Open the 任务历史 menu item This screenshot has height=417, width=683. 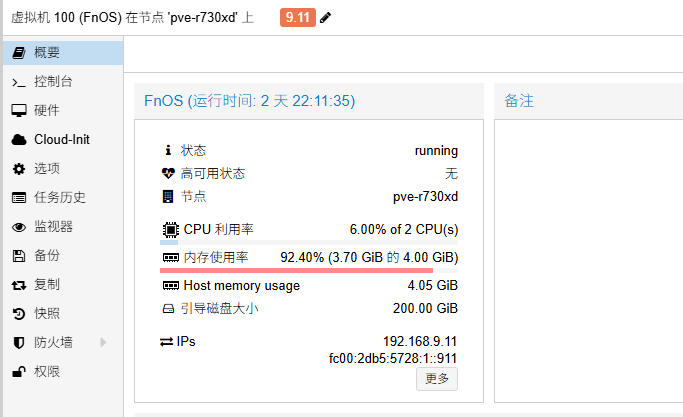pyautogui.click(x=60, y=198)
